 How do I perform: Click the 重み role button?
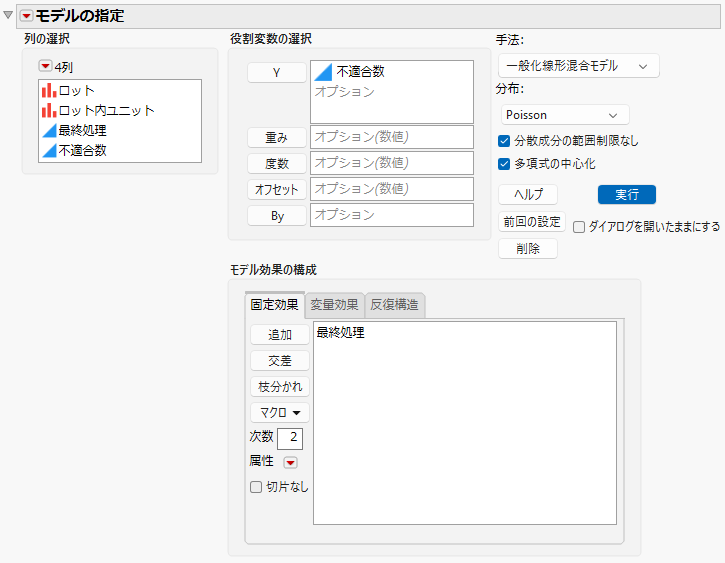[x=276, y=137]
